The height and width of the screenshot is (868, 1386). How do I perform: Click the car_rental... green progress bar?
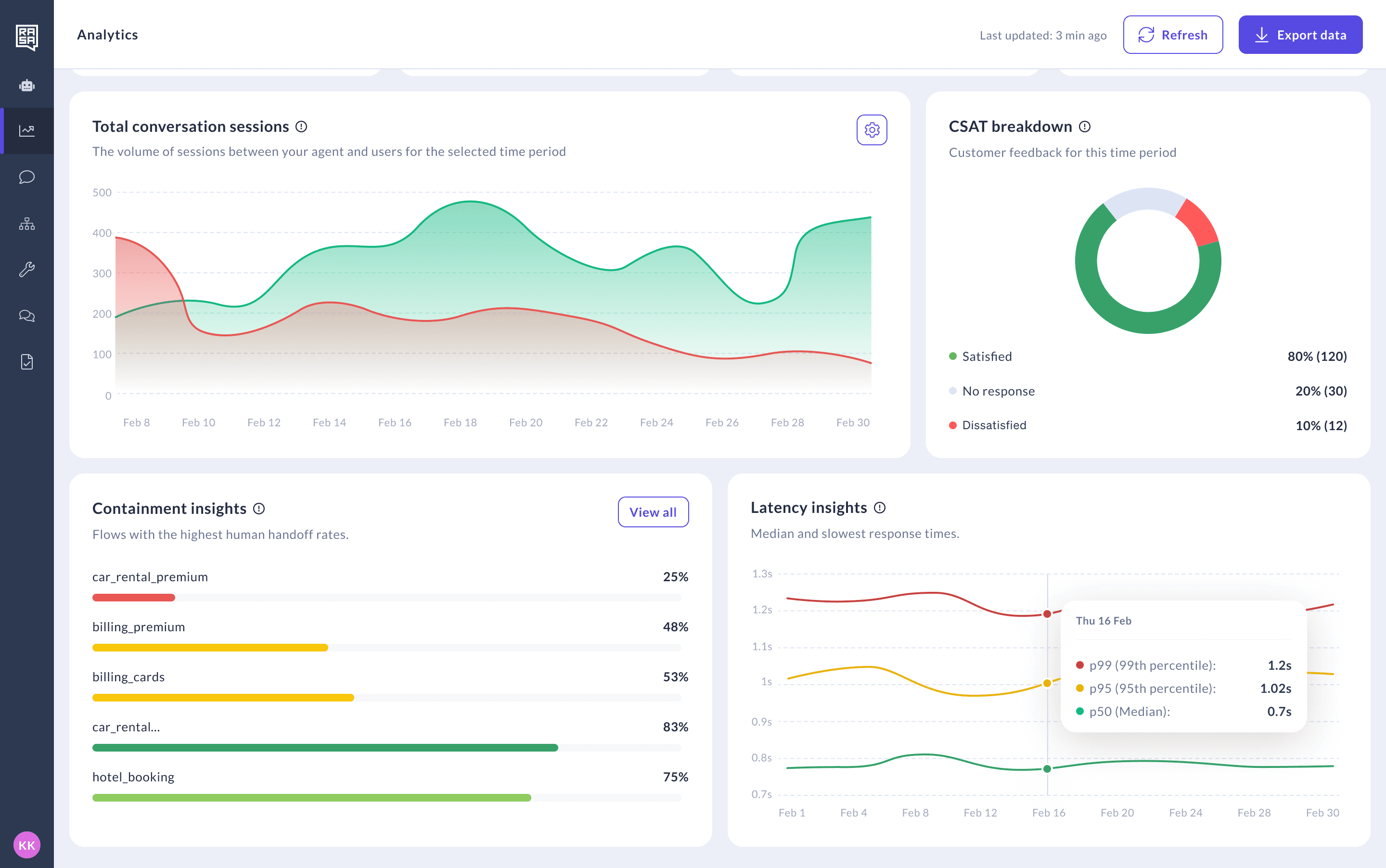point(325,747)
